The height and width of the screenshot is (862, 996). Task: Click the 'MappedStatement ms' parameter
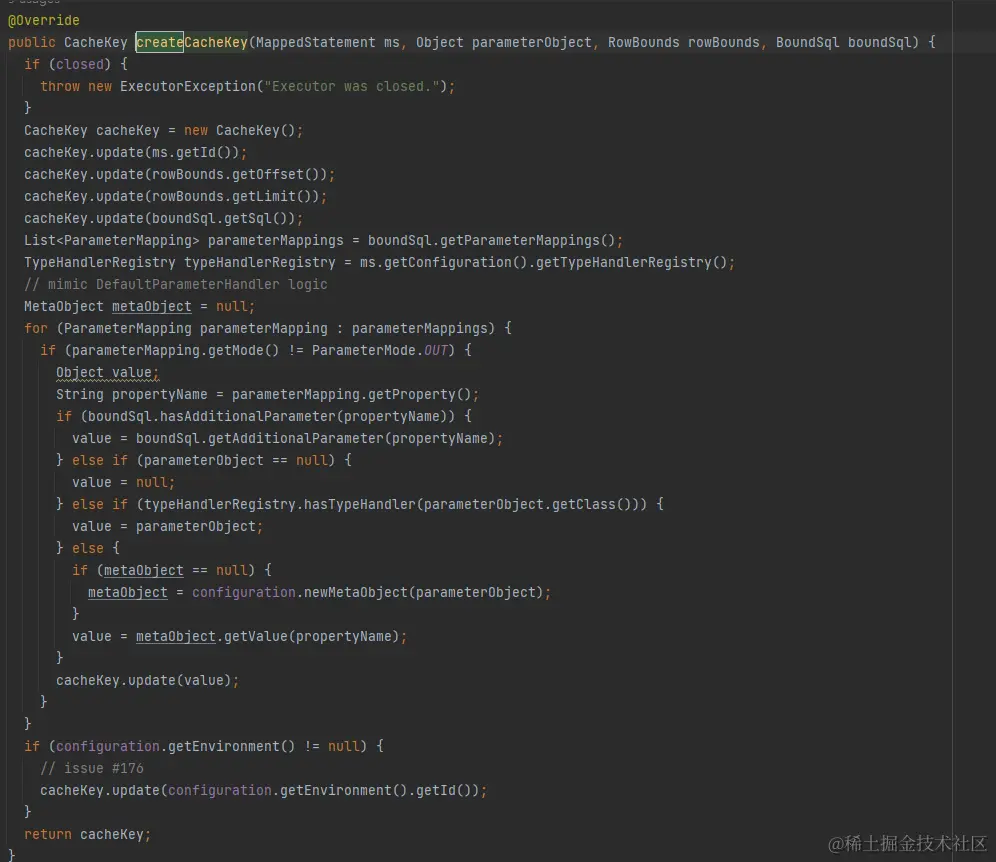coord(328,43)
